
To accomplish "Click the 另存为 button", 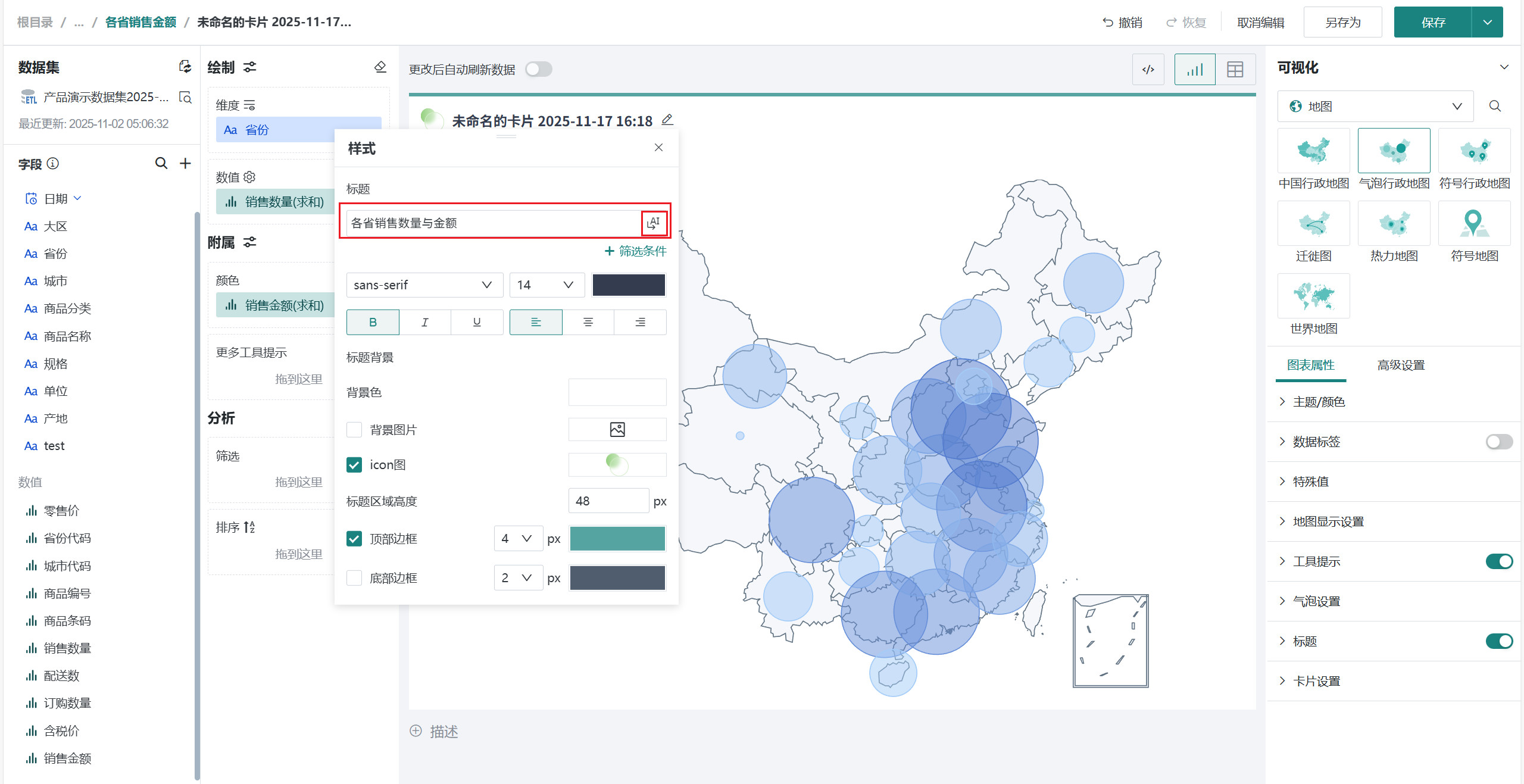I will click(x=1342, y=23).
